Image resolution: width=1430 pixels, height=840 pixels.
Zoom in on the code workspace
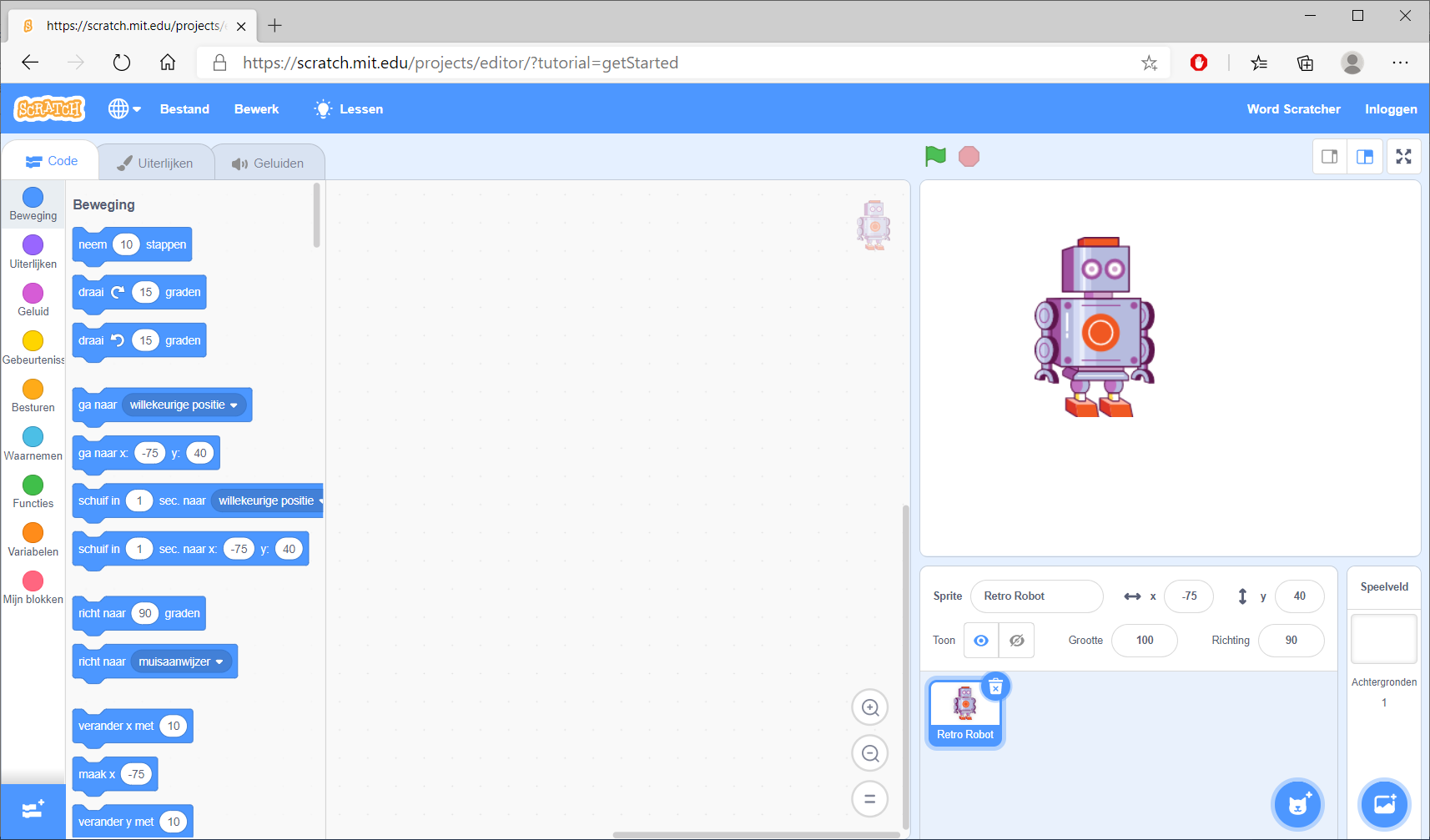point(870,707)
